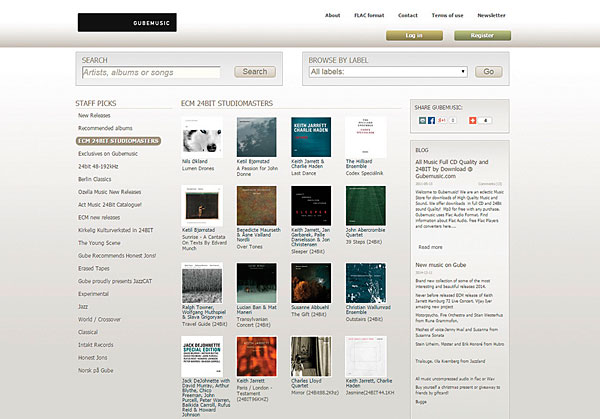The height and width of the screenshot is (419, 600).
Task: Open Transylvanian Concert album cover
Action: coord(256,283)
